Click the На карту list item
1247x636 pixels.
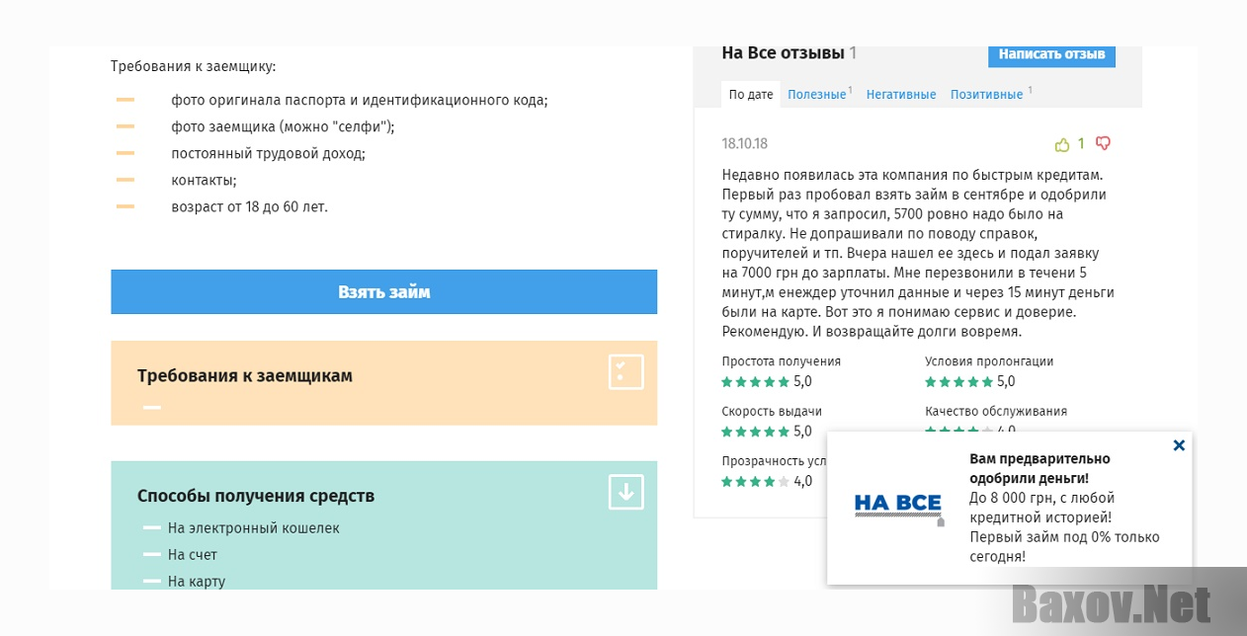196,581
